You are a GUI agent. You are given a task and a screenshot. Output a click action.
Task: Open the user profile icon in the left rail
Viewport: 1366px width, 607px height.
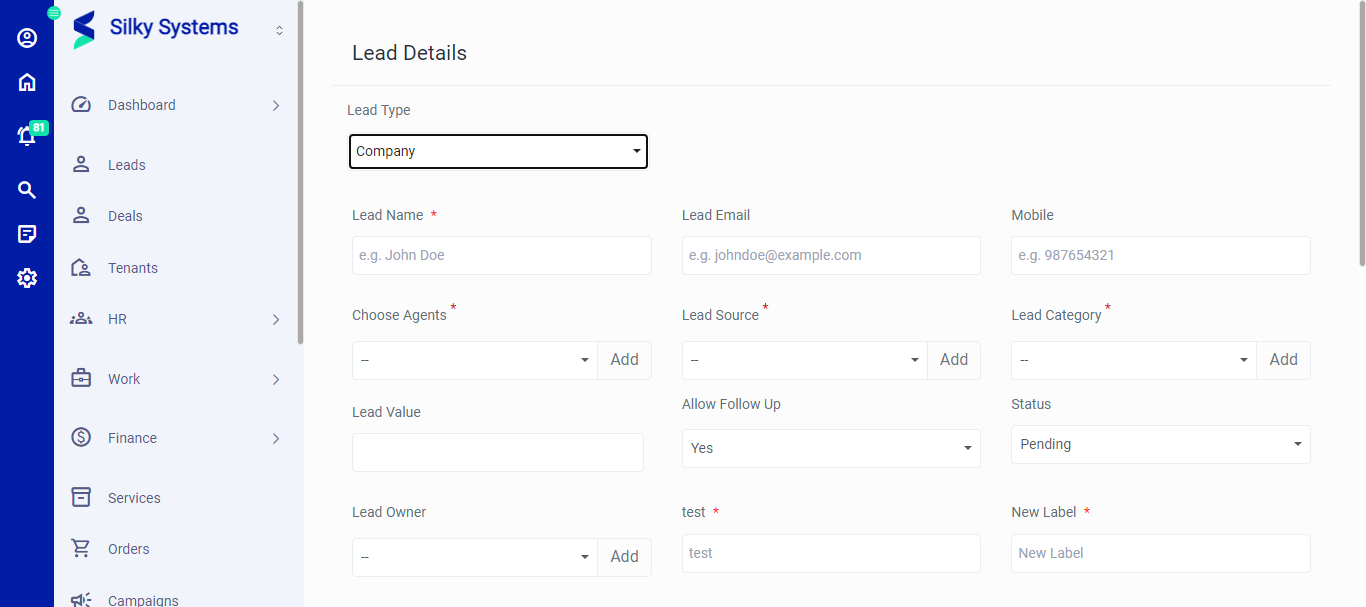pyautogui.click(x=27, y=38)
